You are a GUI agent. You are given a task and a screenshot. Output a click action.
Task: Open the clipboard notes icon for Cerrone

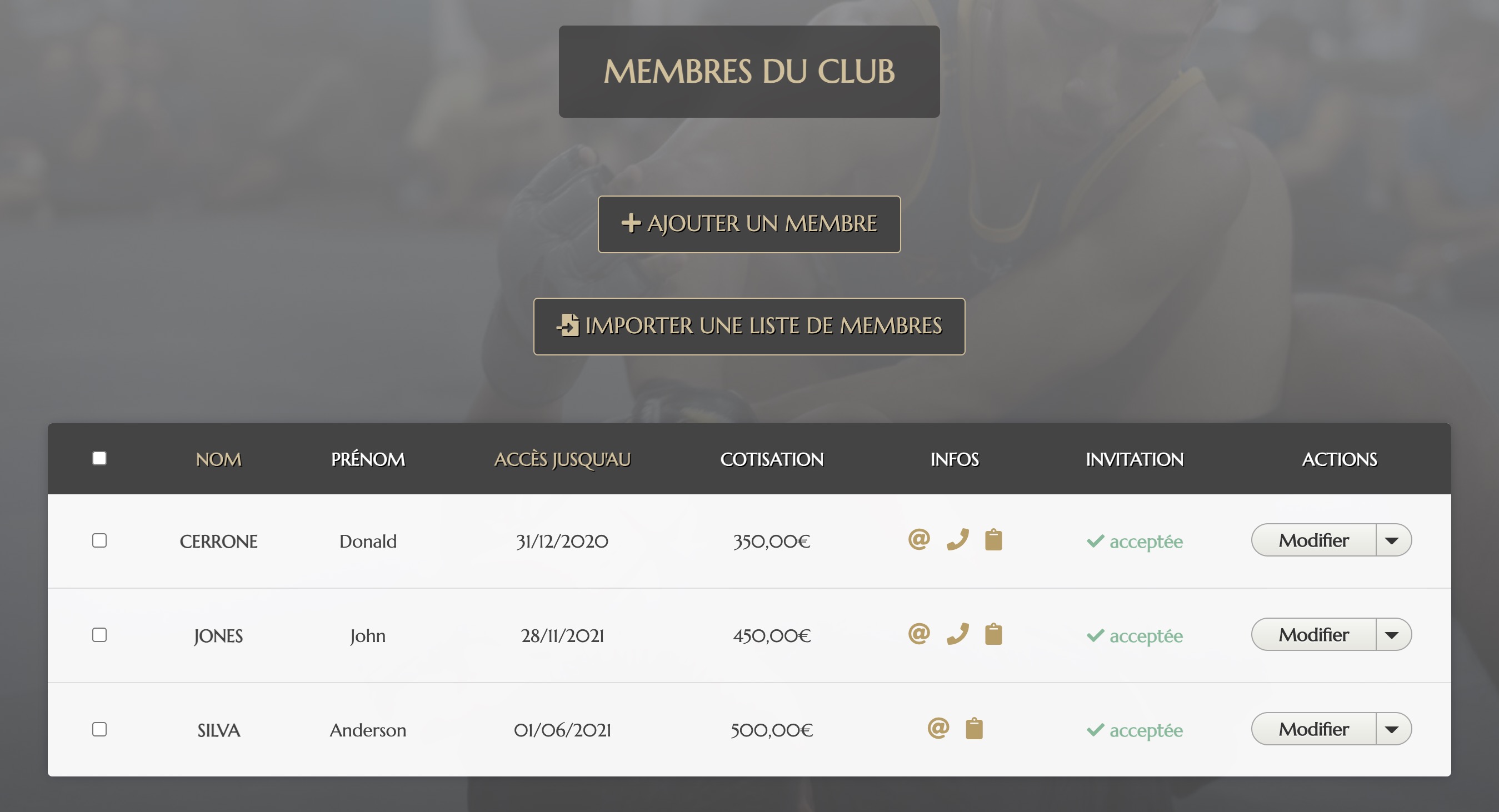click(x=993, y=540)
